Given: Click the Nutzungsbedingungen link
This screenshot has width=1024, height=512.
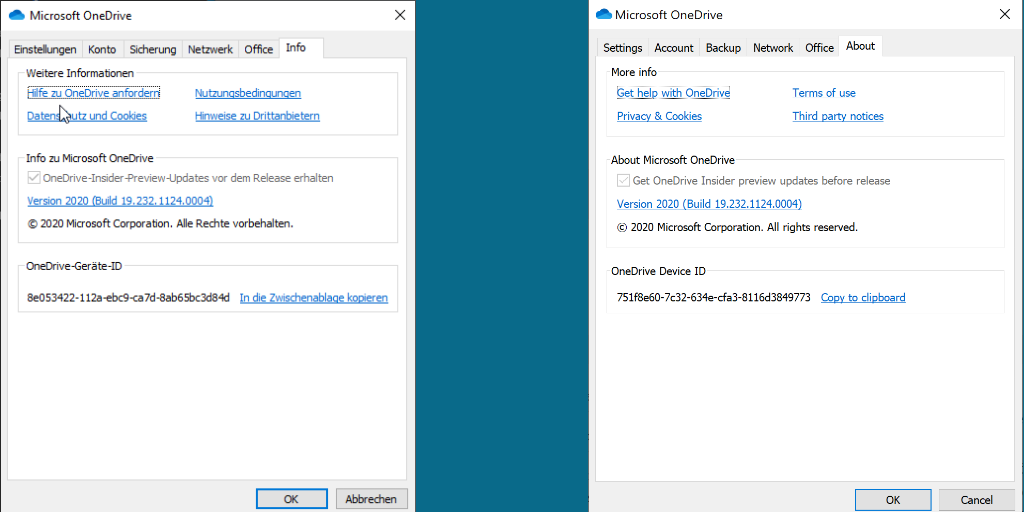Looking at the screenshot, I should (x=247, y=93).
